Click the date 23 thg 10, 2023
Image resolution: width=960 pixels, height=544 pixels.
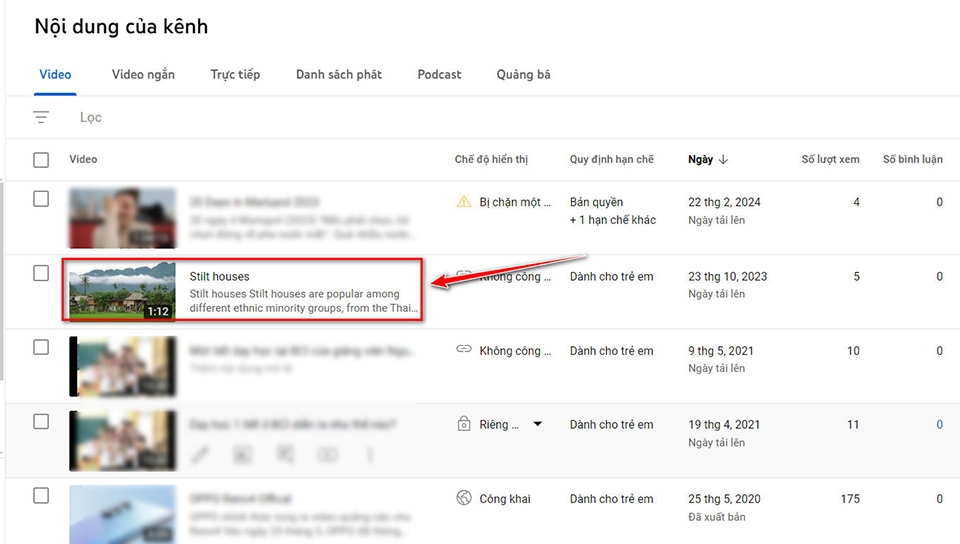pos(727,277)
